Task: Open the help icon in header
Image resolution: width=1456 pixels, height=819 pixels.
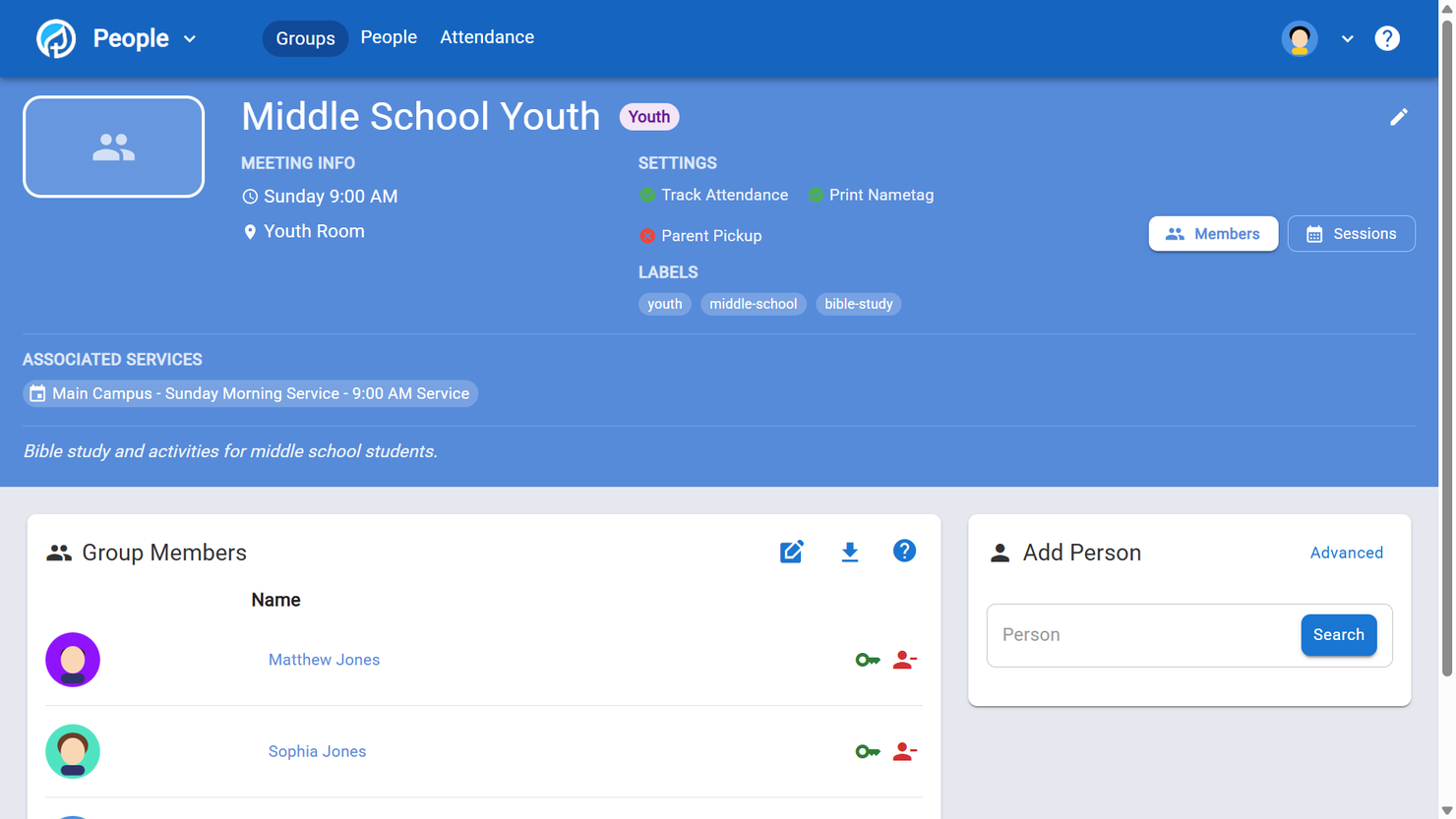Action: click(x=1387, y=38)
